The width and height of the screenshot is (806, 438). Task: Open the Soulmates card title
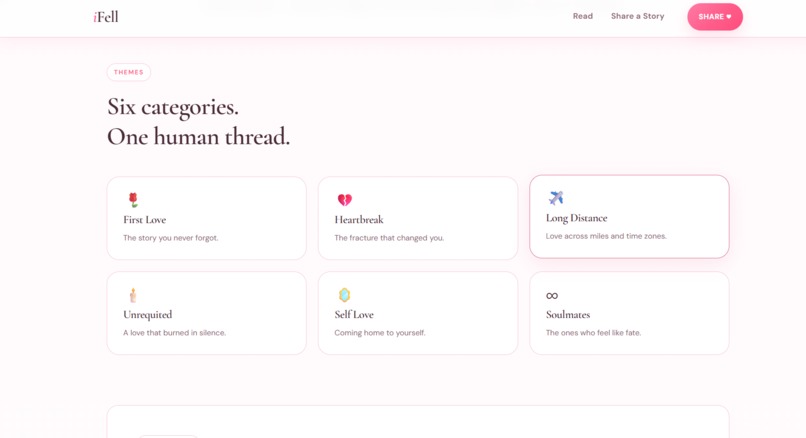[568, 315]
